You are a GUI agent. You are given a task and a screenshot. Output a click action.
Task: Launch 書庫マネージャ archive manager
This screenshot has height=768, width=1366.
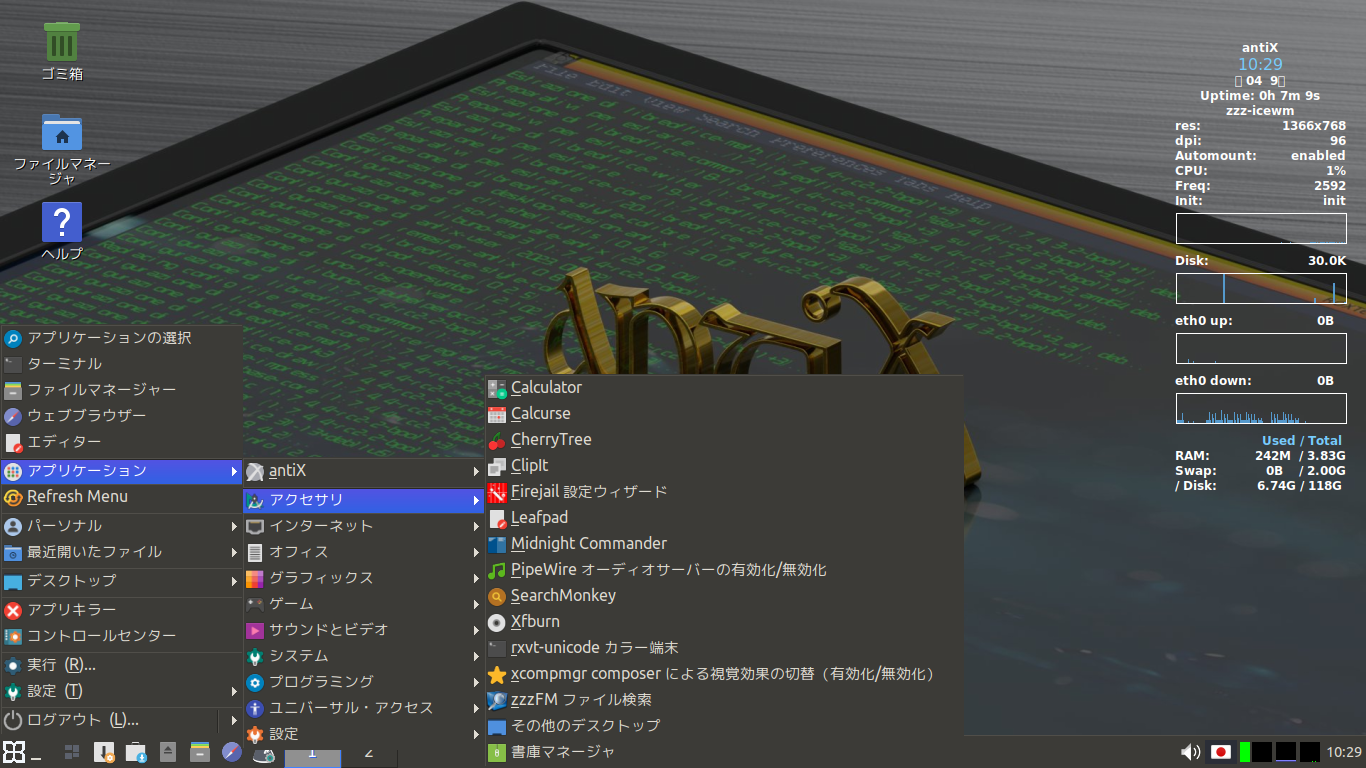point(724,752)
